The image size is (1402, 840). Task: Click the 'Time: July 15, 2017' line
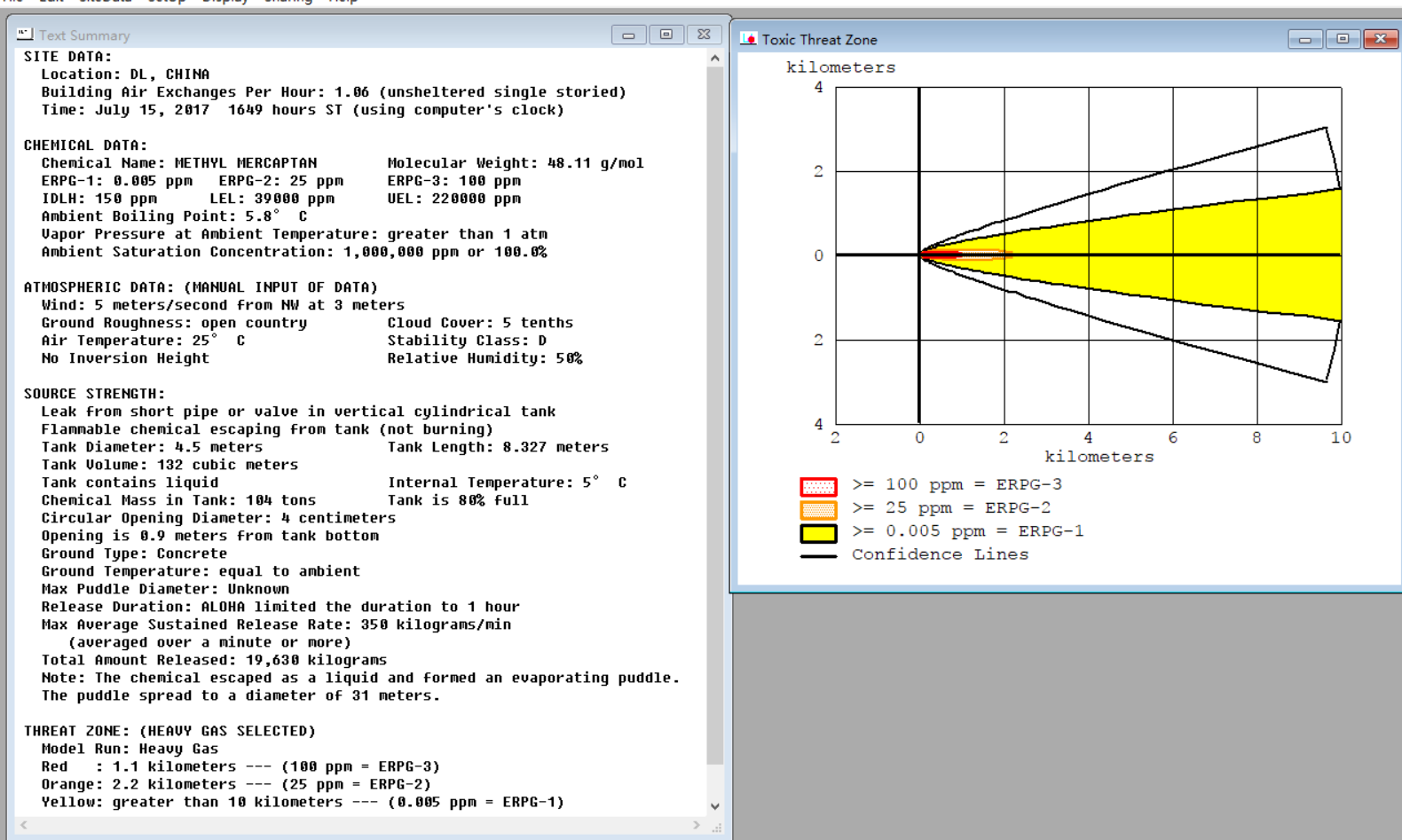[x=303, y=110]
